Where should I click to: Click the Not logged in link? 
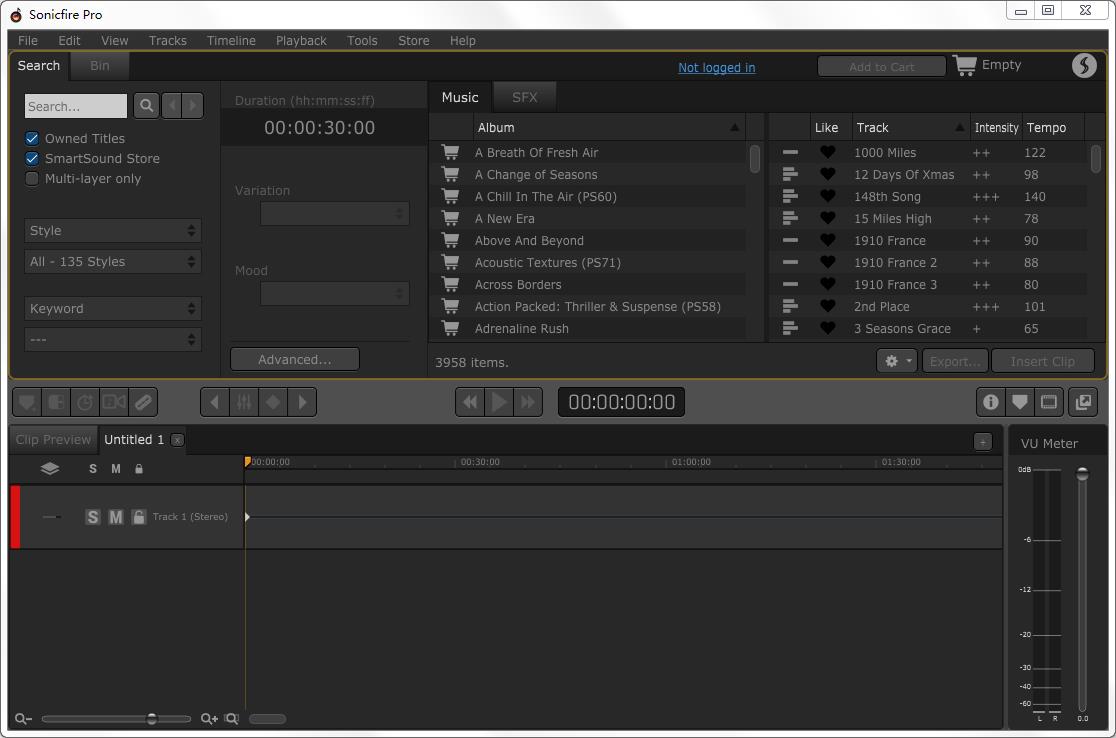click(716, 68)
